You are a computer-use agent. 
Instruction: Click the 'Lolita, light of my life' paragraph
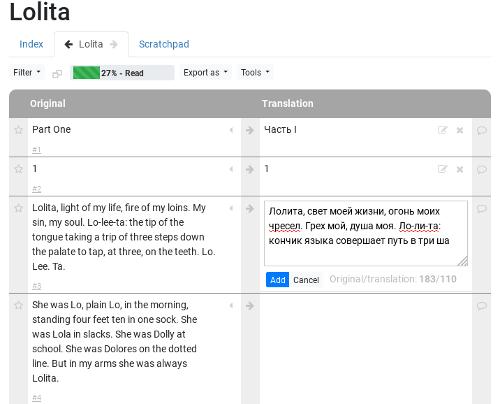click(x=123, y=237)
